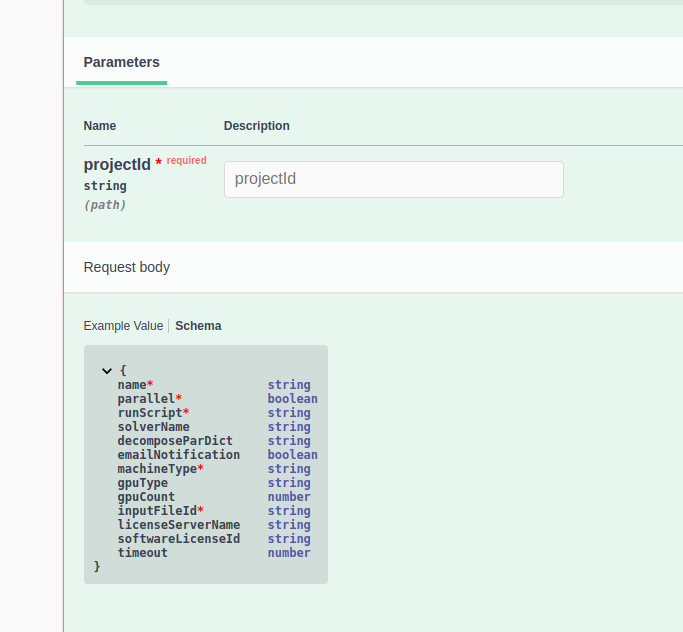Click the 'gpuType' schema property
This screenshot has height=632, width=683.
pos(142,483)
